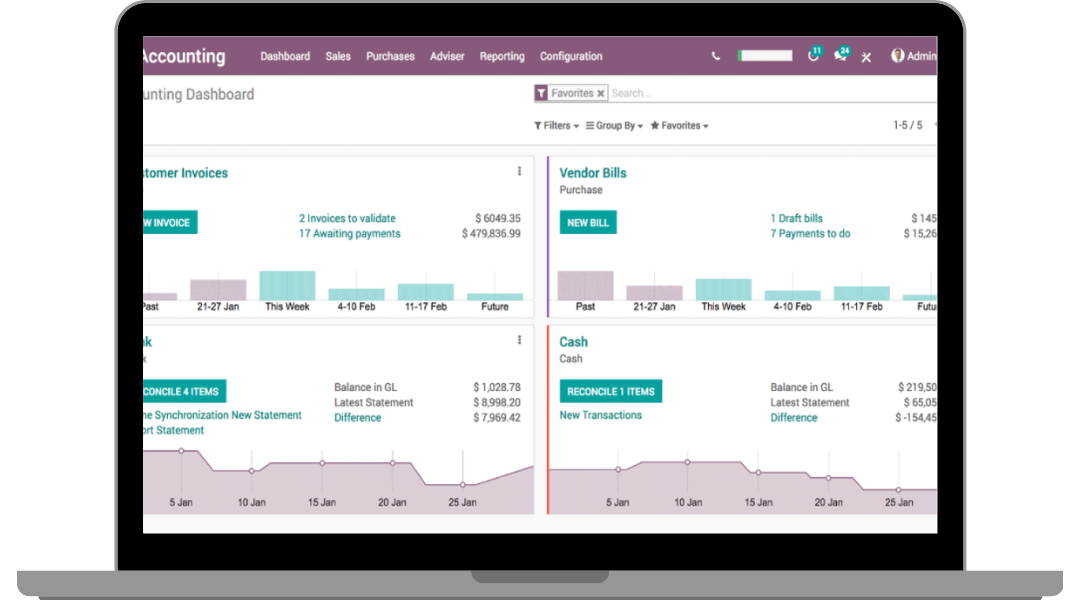
Task: Remove the Favorites filter tag with x
Action: point(600,93)
